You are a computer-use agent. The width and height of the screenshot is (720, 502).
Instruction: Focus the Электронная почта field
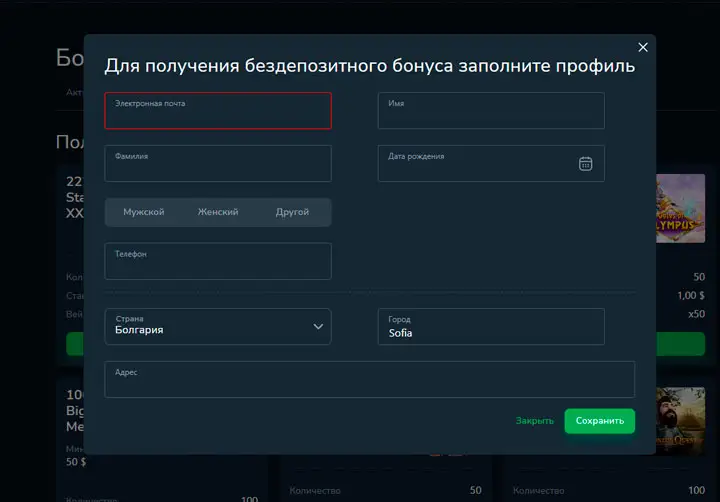(x=218, y=111)
